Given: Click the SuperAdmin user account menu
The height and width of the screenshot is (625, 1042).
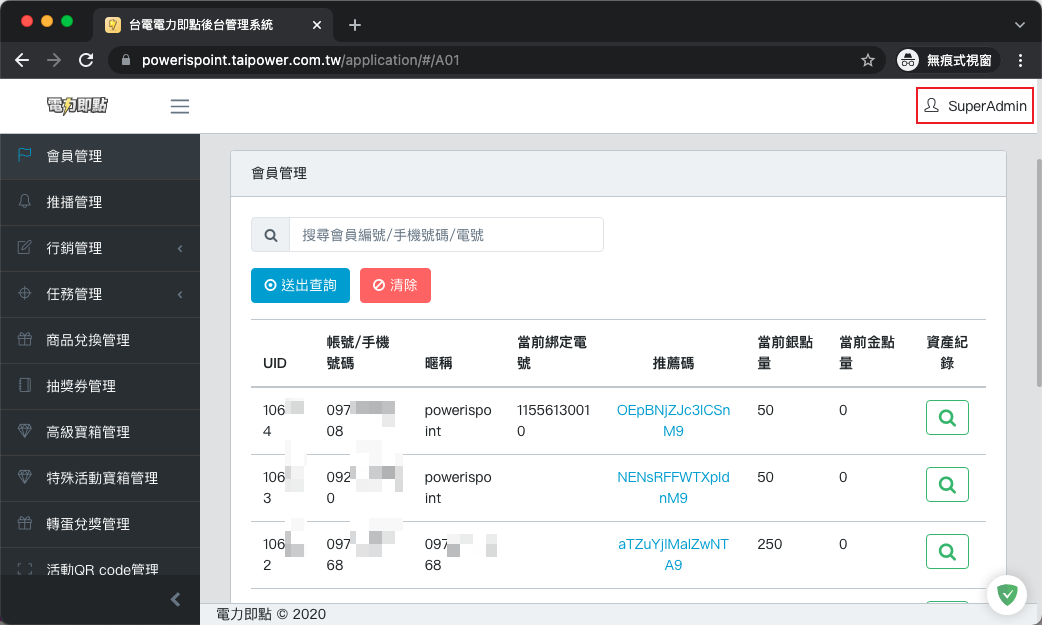Looking at the screenshot, I should pyautogui.click(x=975, y=106).
